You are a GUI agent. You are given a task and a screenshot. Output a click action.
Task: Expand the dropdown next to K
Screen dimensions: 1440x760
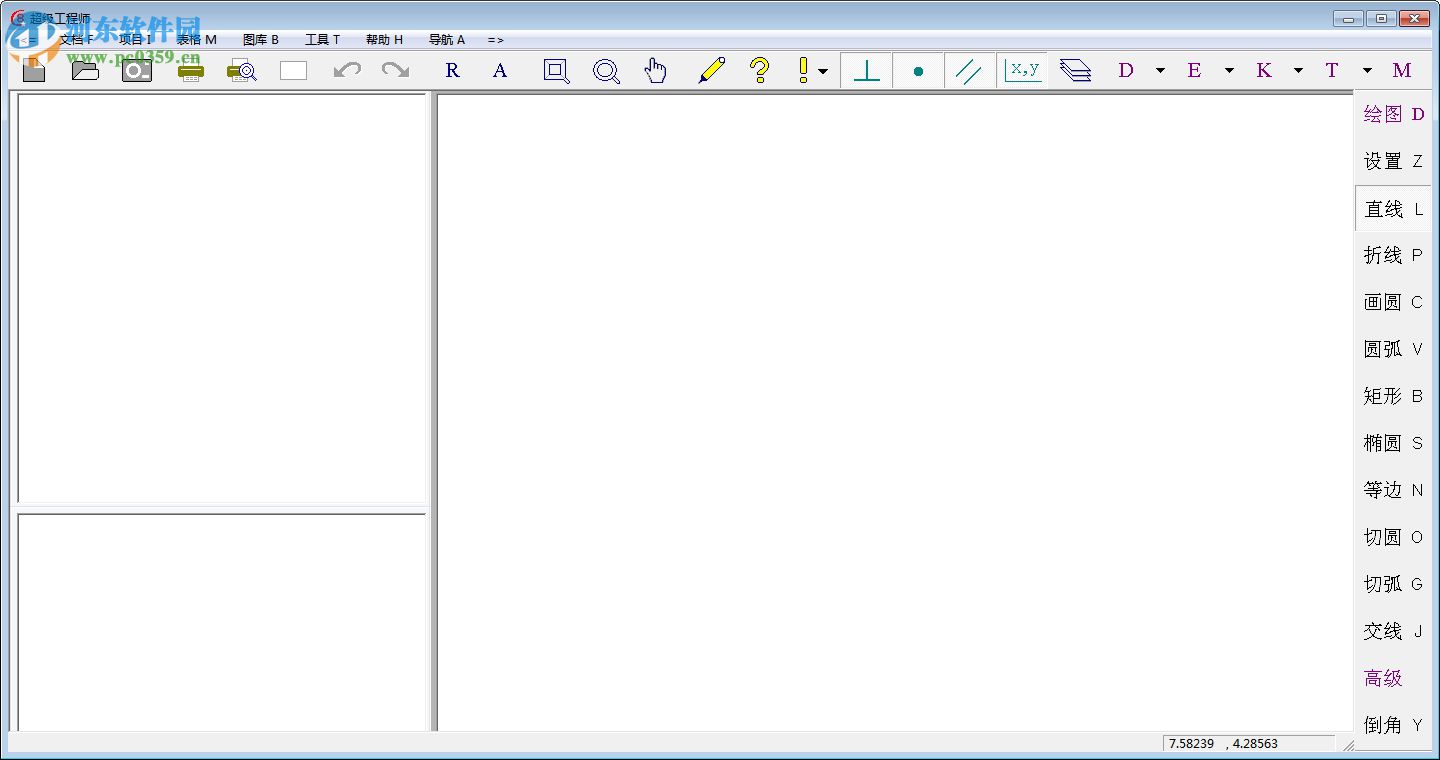tap(1298, 71)
